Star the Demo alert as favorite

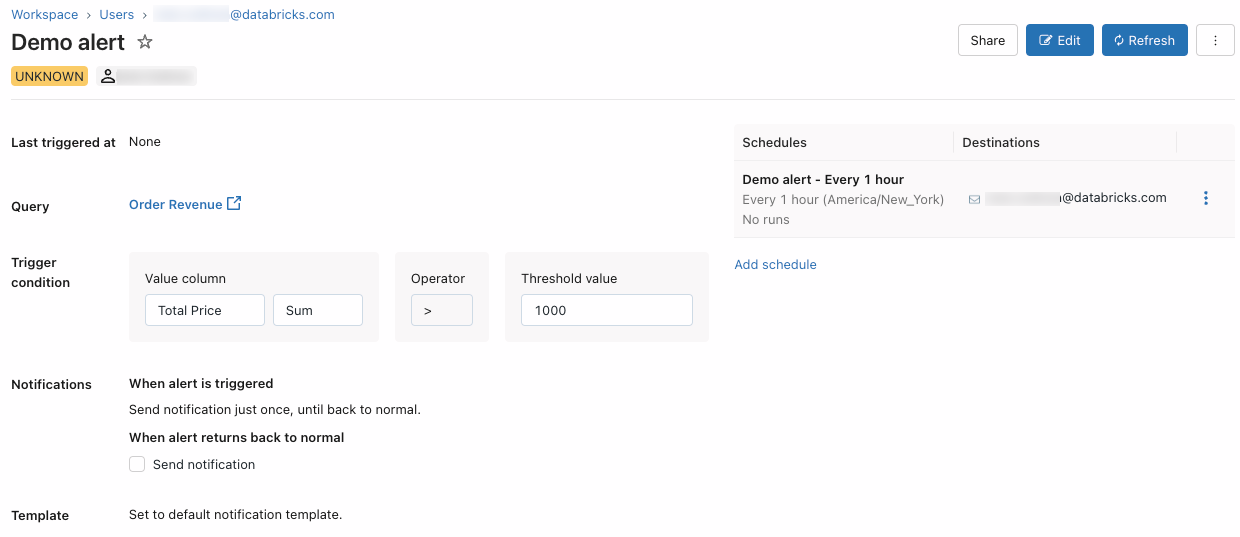click(x=145, y=42)
